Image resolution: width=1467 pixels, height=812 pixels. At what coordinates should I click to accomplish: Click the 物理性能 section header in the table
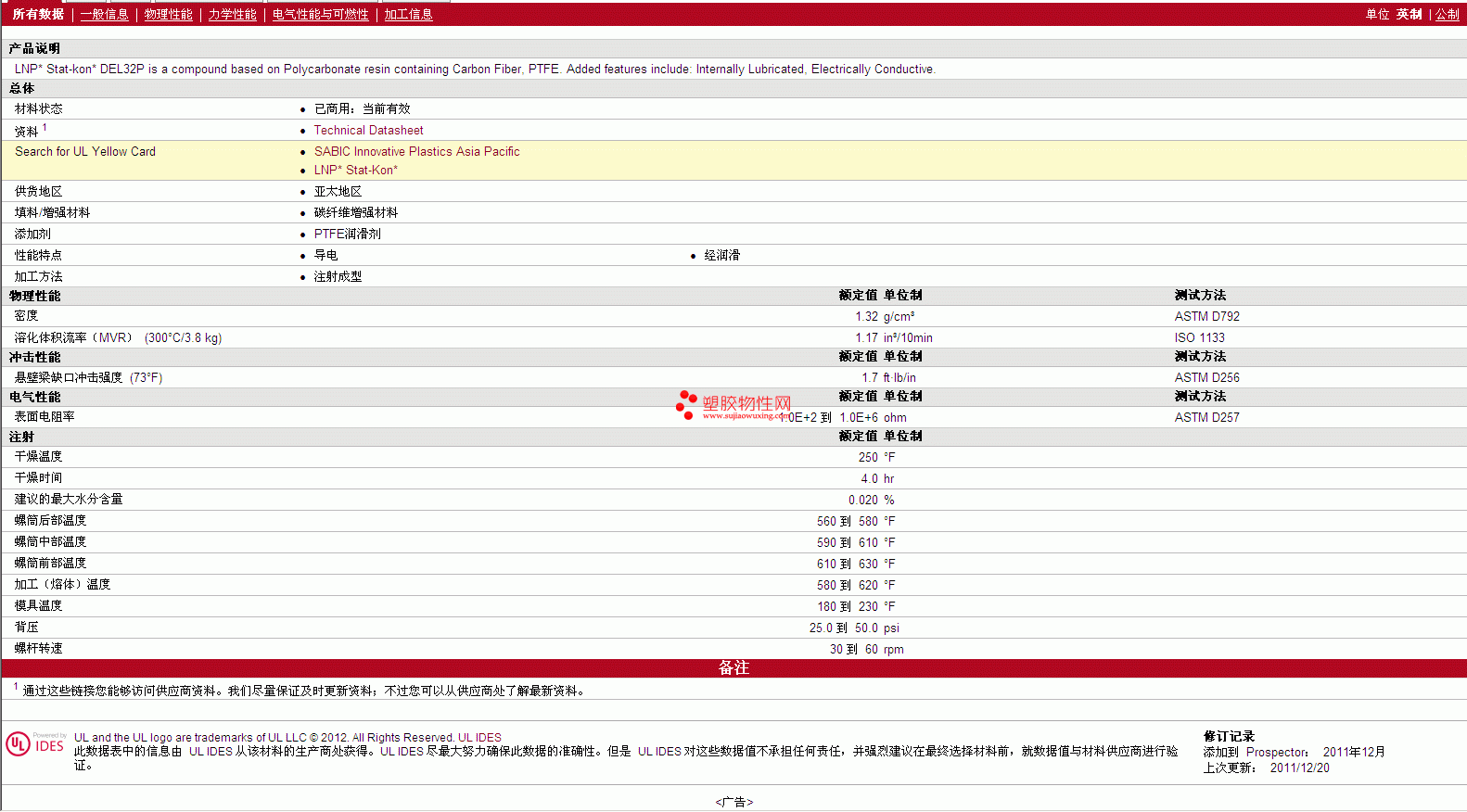(x=34, y=297)
